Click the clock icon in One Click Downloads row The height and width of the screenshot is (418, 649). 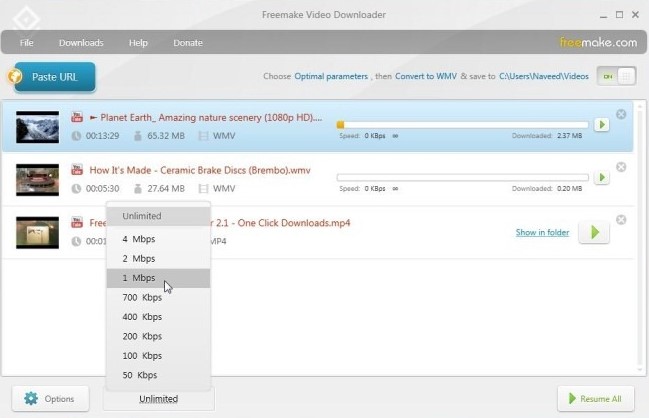pyautogui.click(x=76, y=241)
